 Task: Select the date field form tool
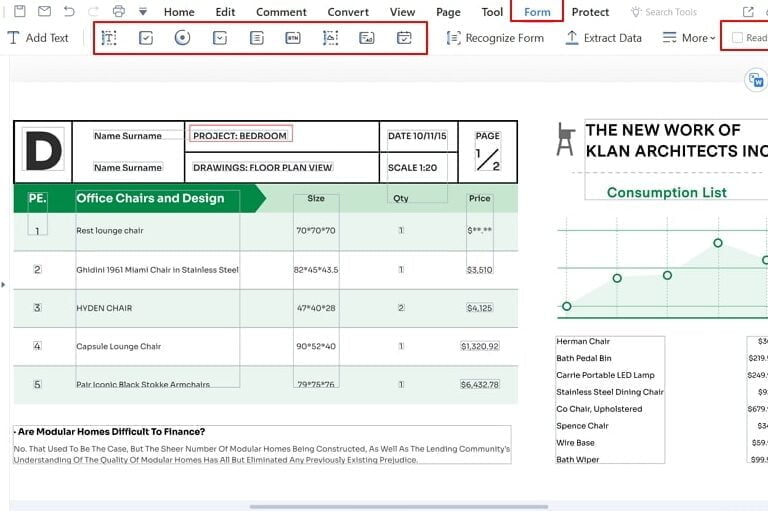(x=404, y=38)
